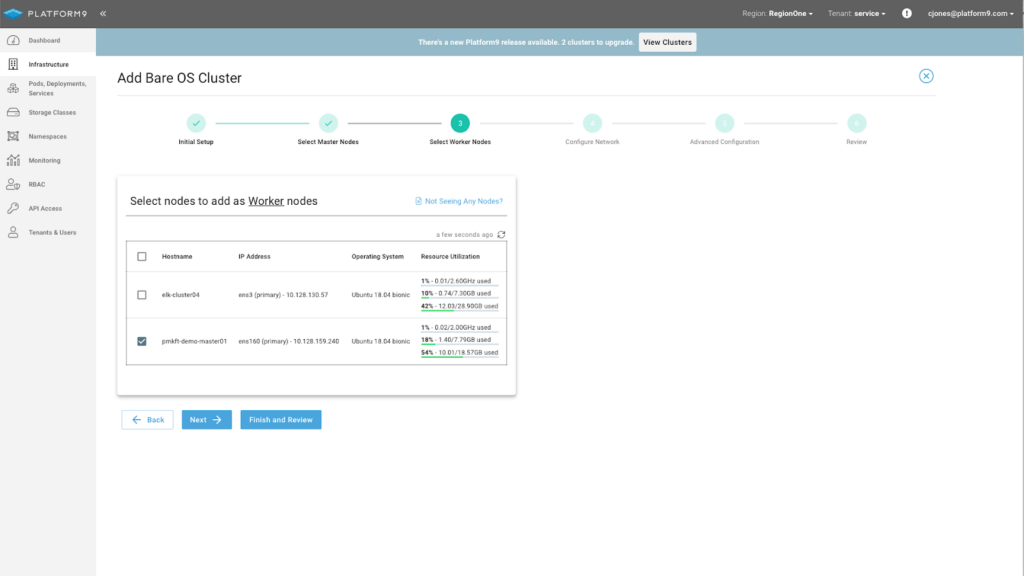Jump to step 6 Review circle

tap(857, 123)
